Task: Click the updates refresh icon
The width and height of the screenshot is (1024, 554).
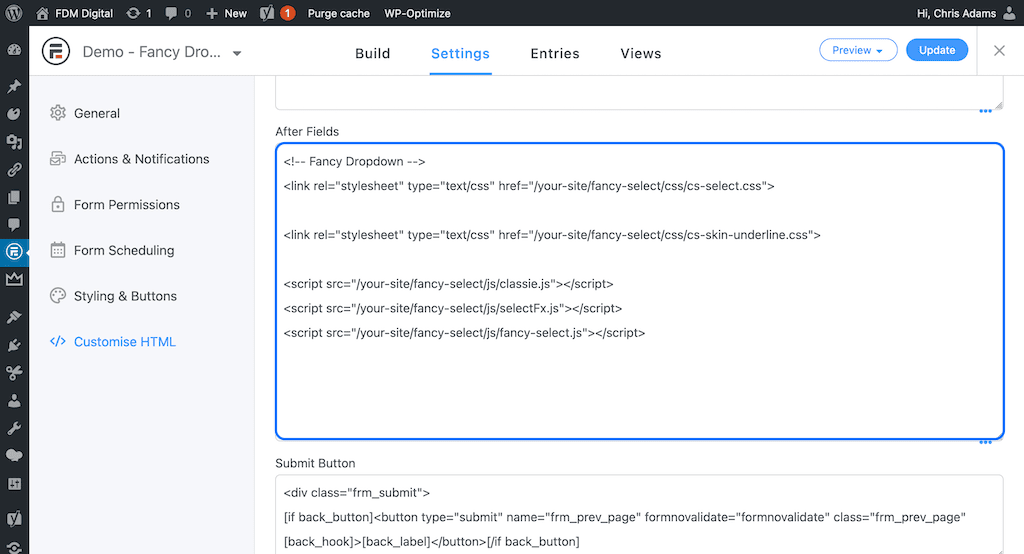Action: (134, 13)
